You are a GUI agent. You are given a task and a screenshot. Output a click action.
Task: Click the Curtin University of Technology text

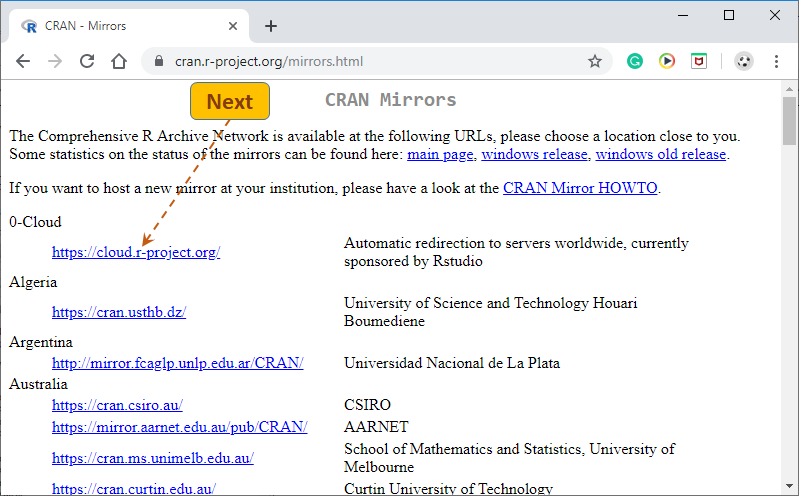tap(448, 488)
